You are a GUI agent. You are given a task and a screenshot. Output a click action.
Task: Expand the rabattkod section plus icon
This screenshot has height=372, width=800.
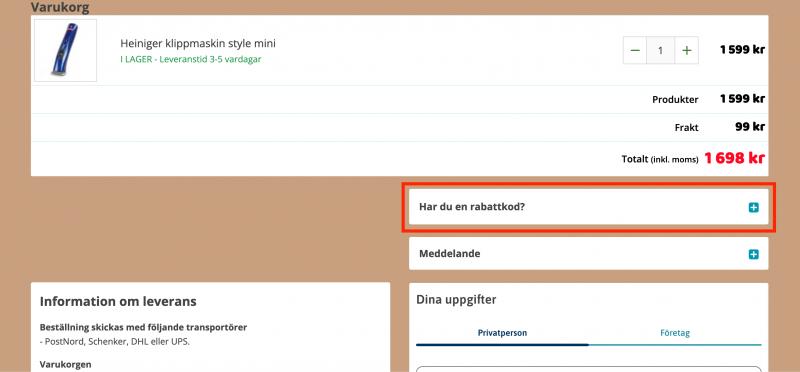coord(754,207)
